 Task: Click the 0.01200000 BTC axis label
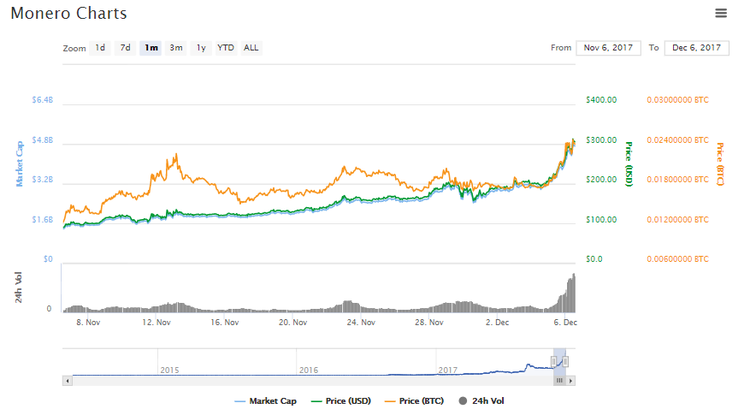678,220
